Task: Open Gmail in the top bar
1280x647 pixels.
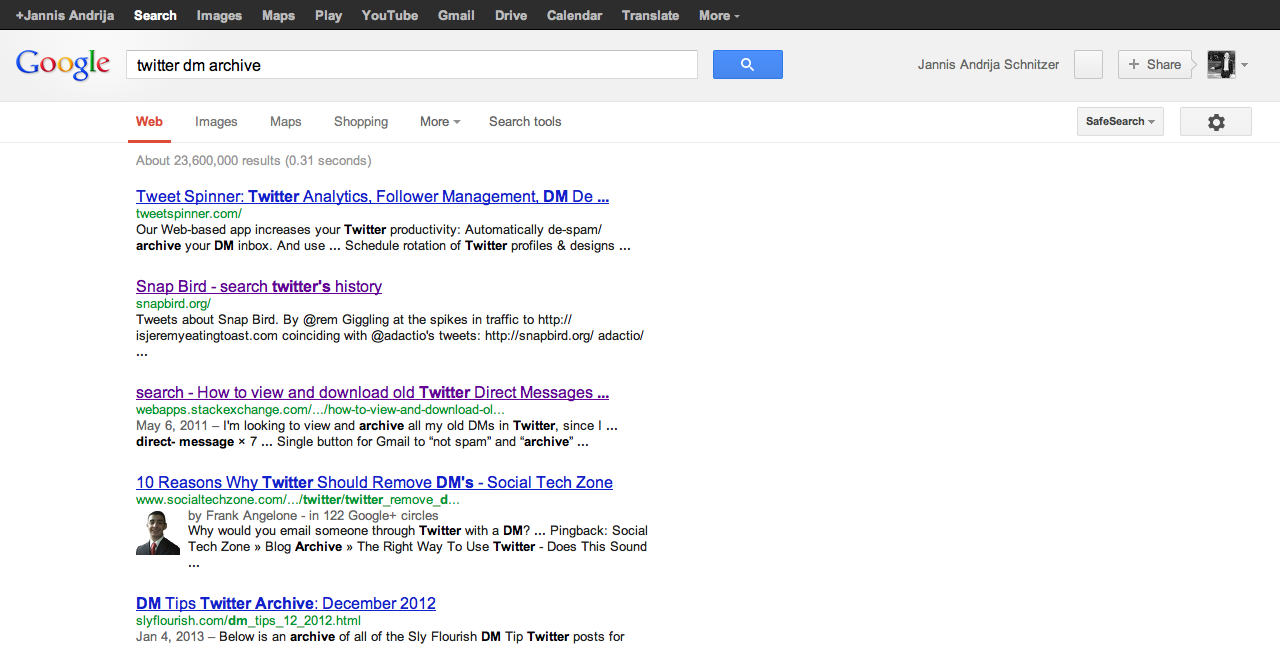Action: (456, 15)
